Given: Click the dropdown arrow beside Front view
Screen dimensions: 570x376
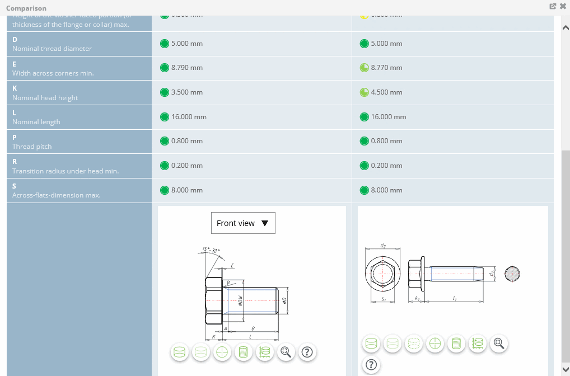Looking at the screenshot, I should pos(265,223).
